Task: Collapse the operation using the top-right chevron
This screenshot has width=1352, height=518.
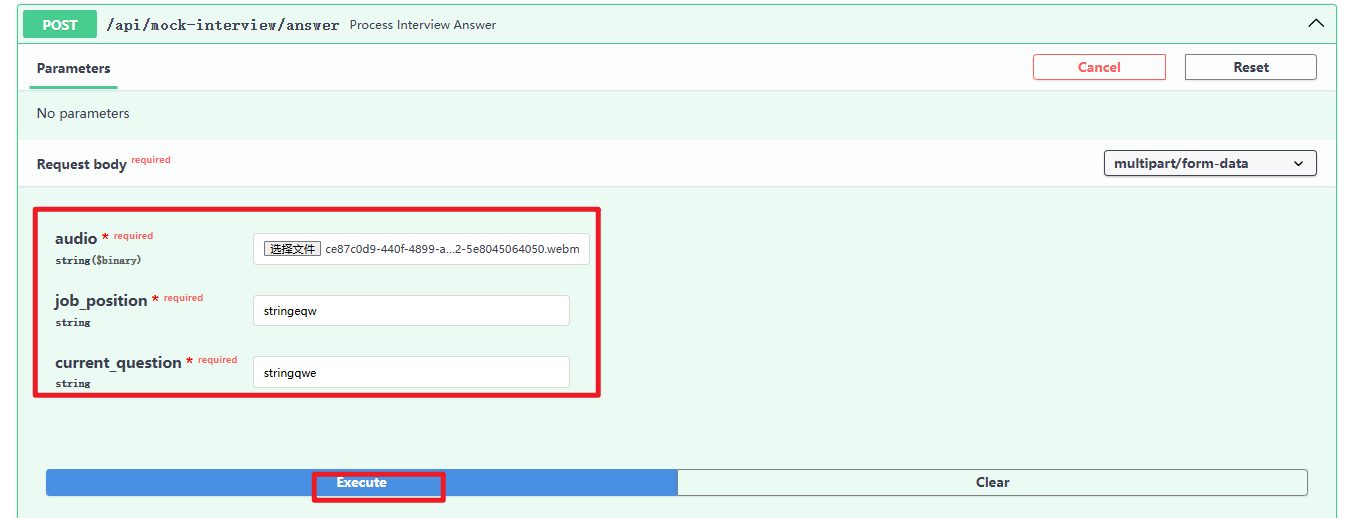Action: point(1317,24)
